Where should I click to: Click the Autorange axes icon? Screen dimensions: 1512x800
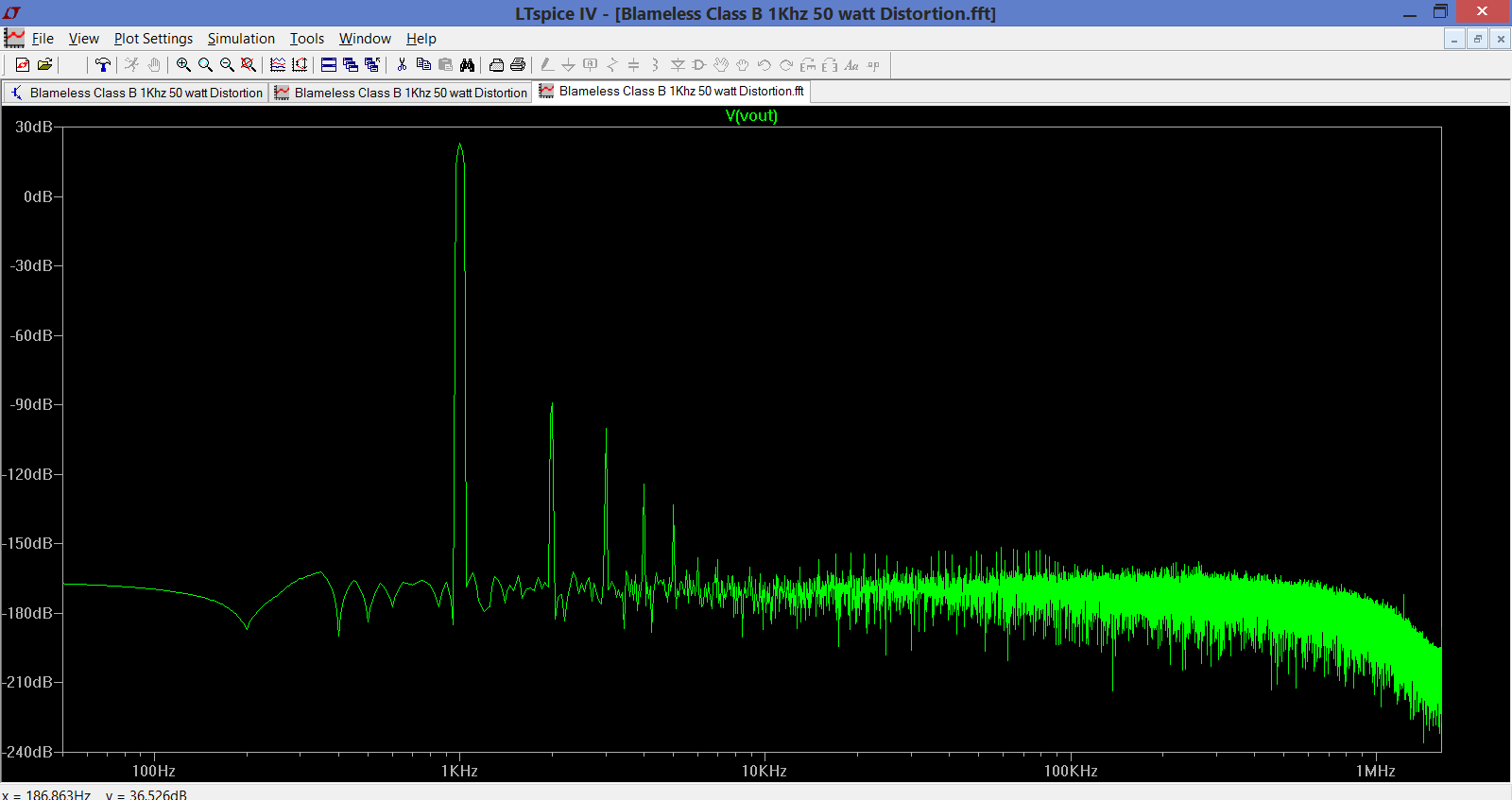pos(300,65)
